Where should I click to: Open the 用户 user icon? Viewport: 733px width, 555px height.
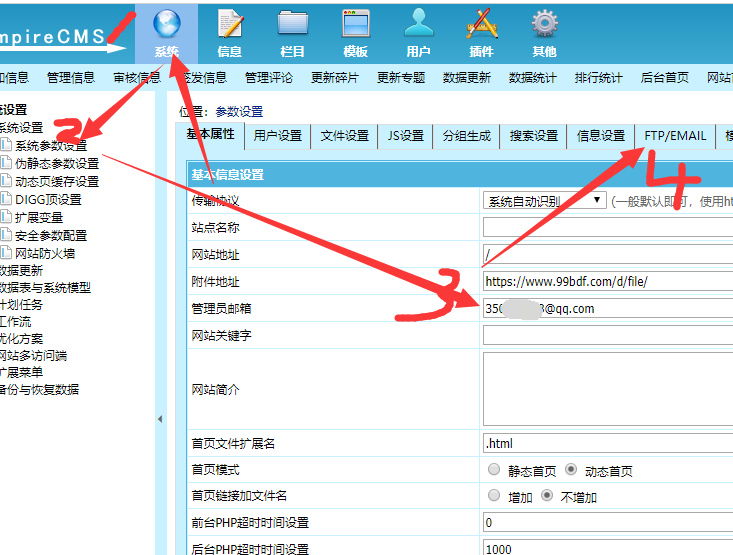point(418,25)
